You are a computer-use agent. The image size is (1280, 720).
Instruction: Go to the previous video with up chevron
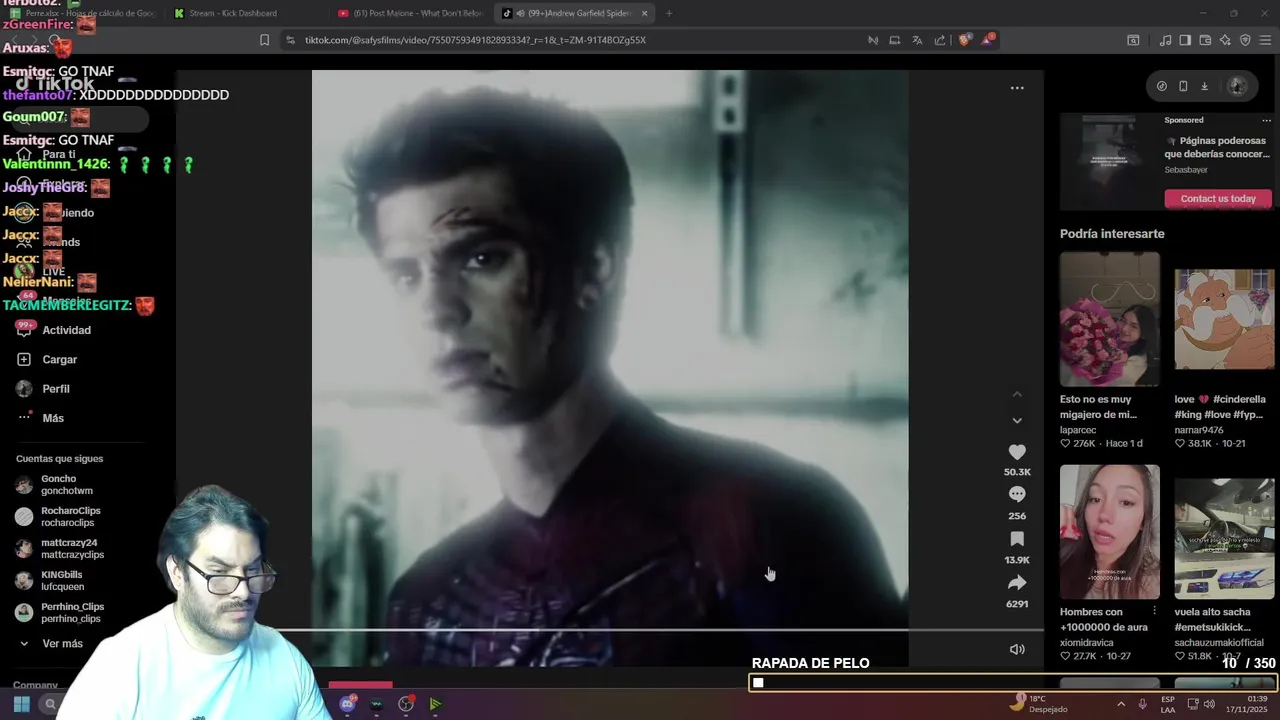pos(1017,395)
